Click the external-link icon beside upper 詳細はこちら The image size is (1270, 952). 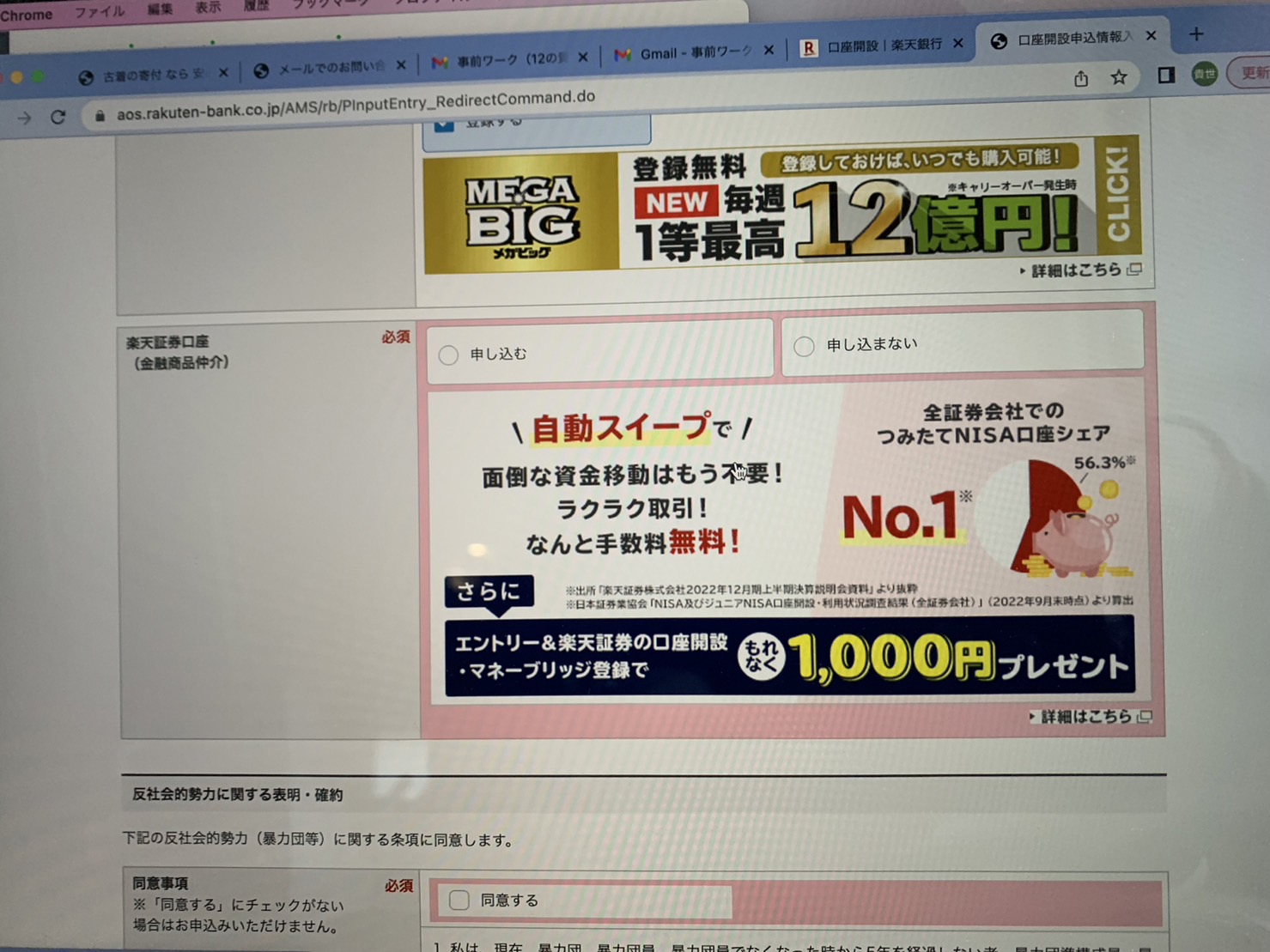pyautogui.click(x=1134, y=270)
